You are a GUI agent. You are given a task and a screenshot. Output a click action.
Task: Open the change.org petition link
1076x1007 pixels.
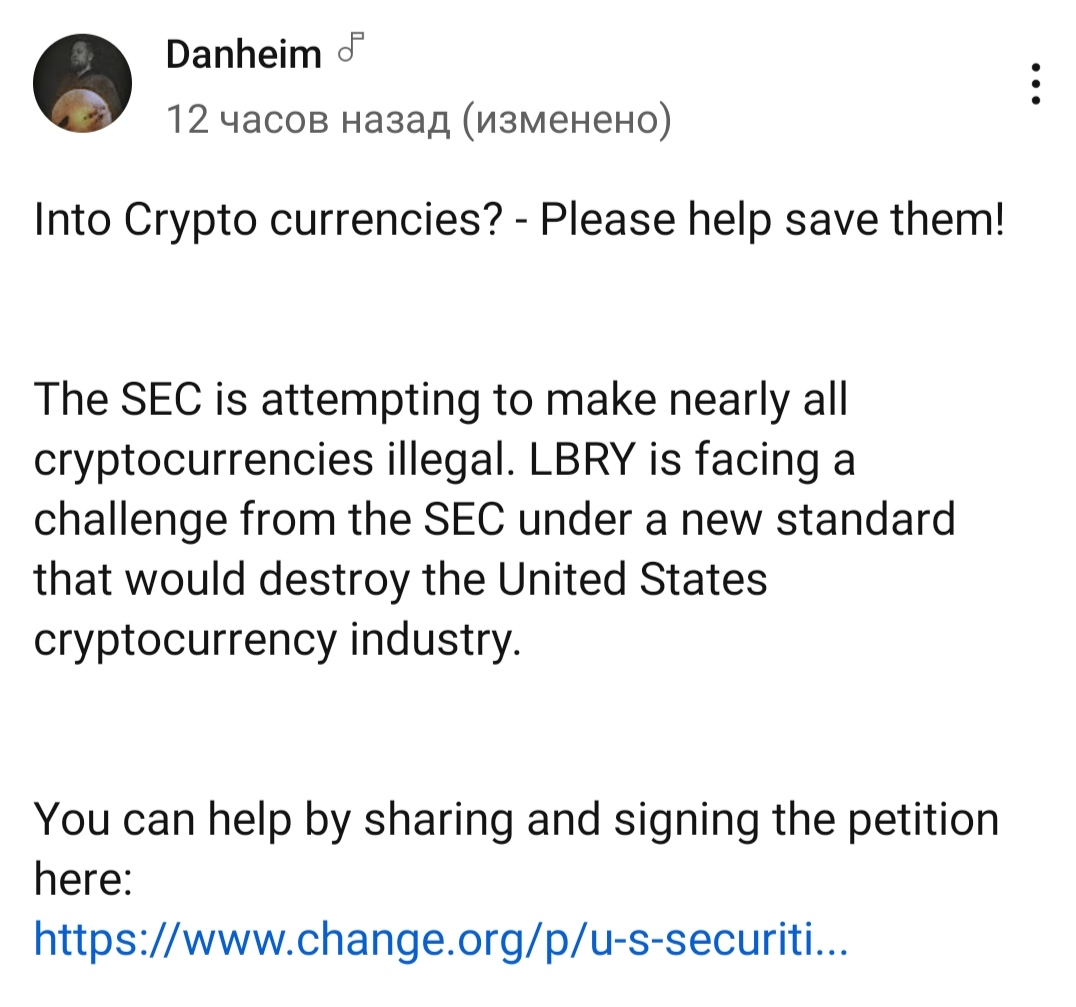point(441,939)
